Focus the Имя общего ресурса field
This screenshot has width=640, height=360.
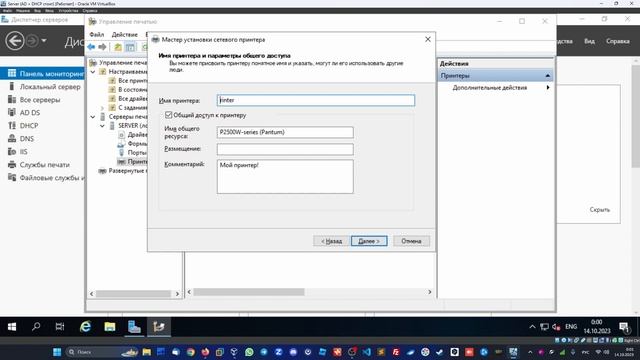click(285, 132)
